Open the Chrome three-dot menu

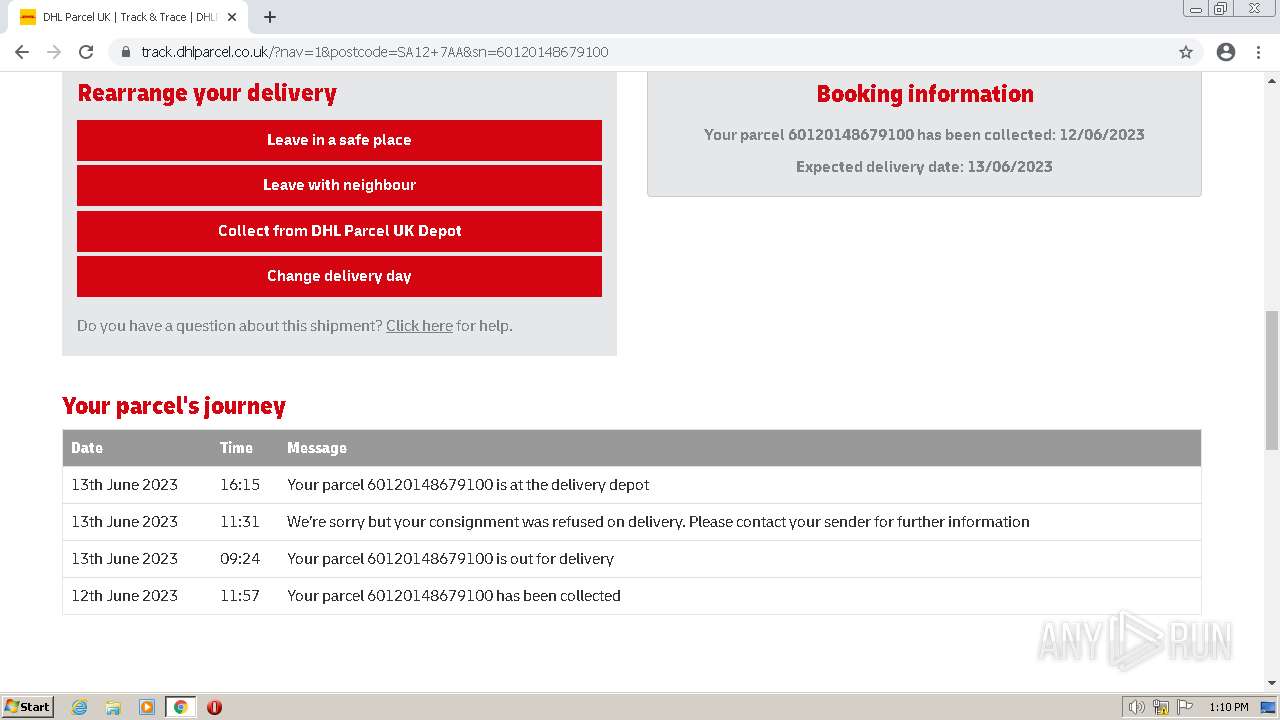[1259, 52]
